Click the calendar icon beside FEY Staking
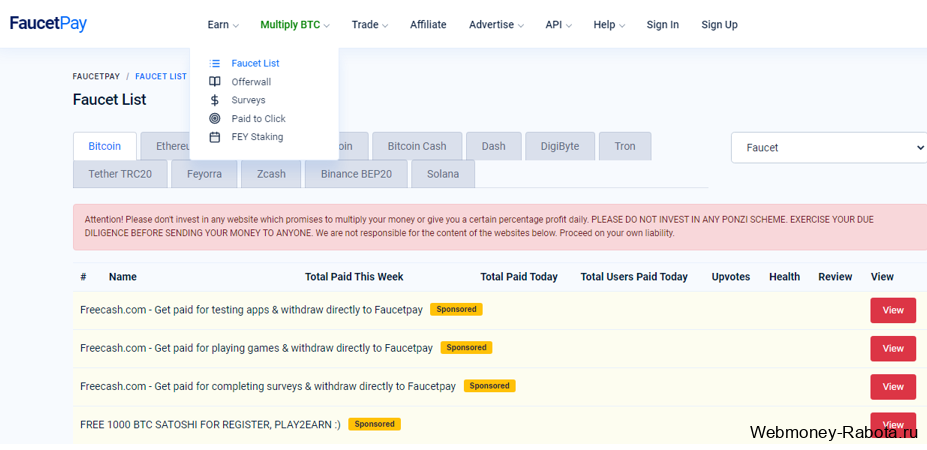 pyautogui.click(x=215, y=137)
